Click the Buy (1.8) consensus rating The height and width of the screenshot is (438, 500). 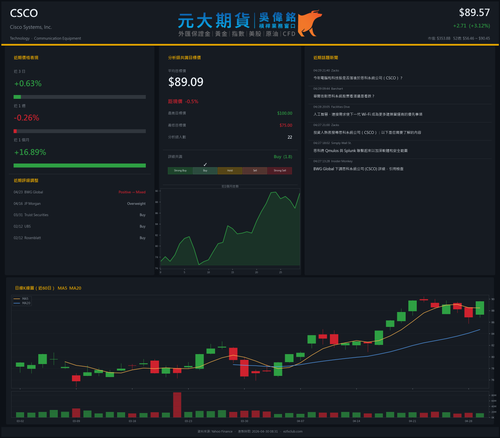283,157
